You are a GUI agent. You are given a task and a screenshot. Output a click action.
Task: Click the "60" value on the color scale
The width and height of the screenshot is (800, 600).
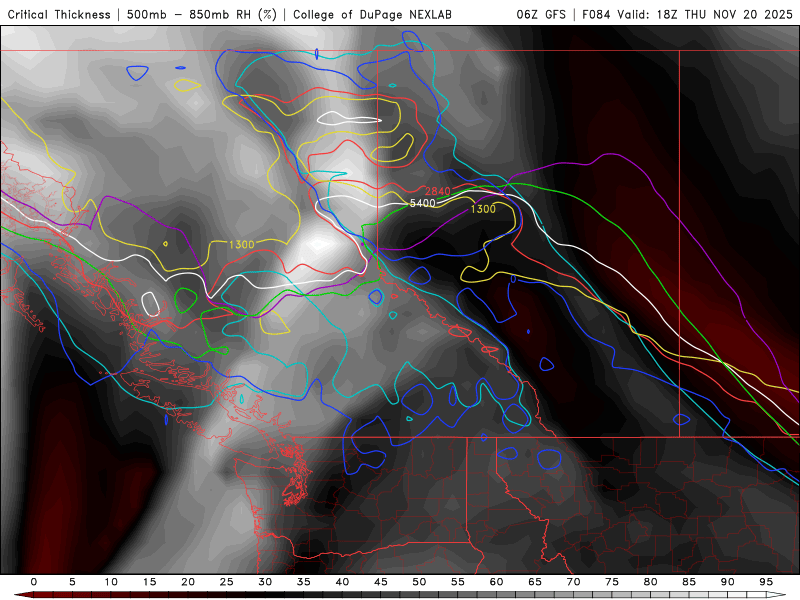[496, 582]
